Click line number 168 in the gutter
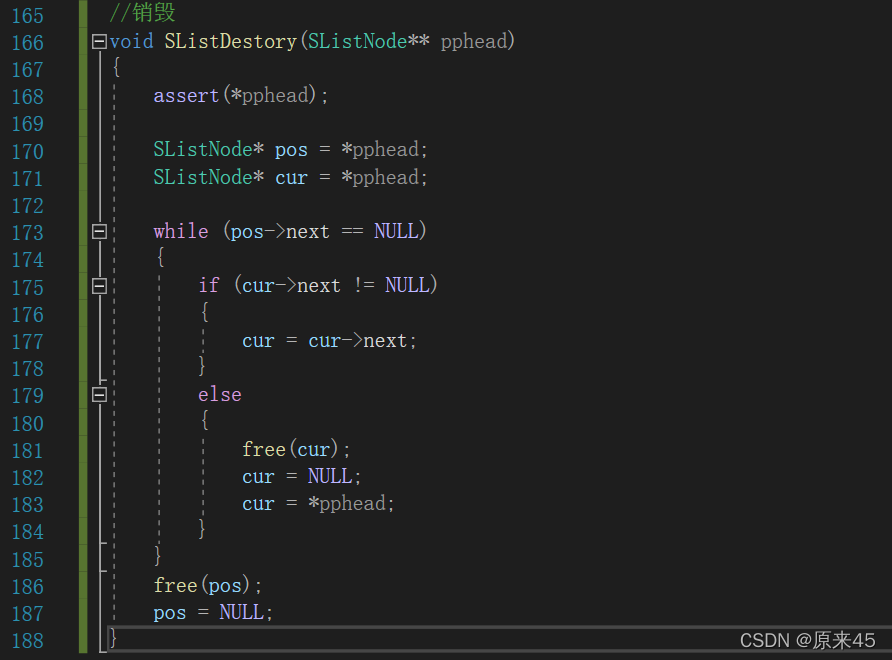This screenshot has width=892, height=660. click(x=28, y=96)
